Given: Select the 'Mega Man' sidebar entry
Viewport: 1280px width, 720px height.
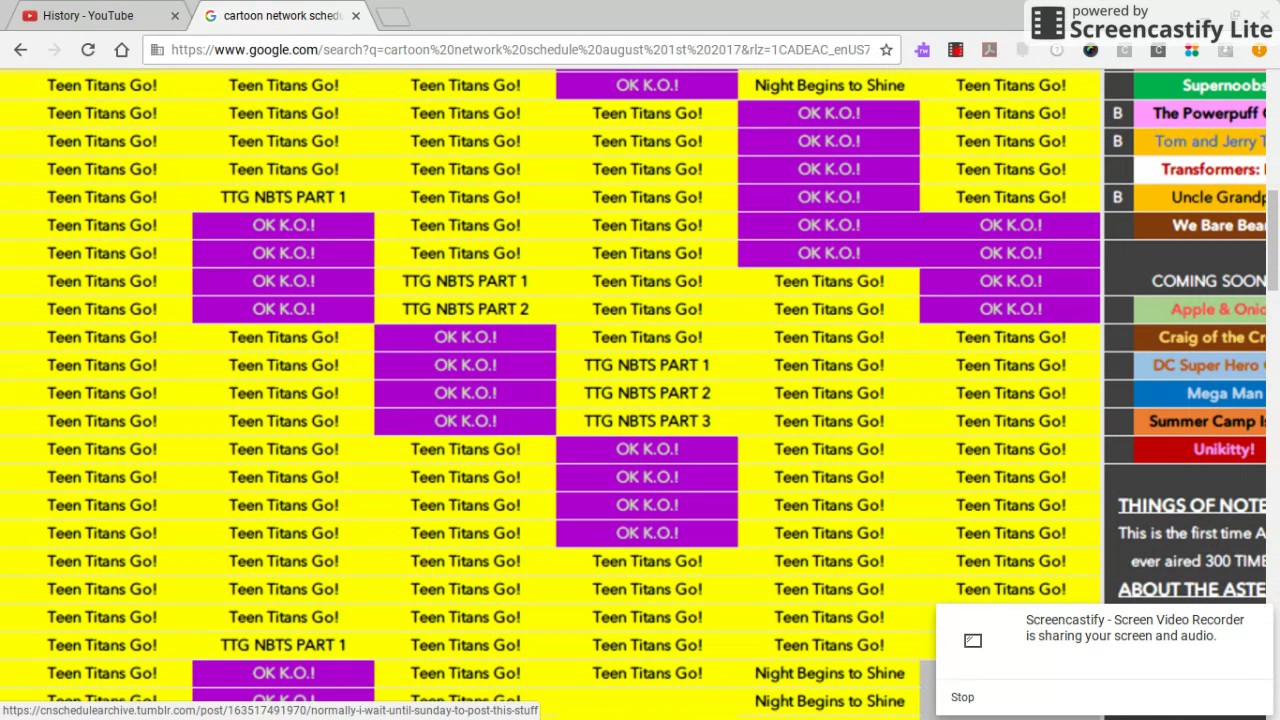Looking at the screenshot, I should 1200,393.
